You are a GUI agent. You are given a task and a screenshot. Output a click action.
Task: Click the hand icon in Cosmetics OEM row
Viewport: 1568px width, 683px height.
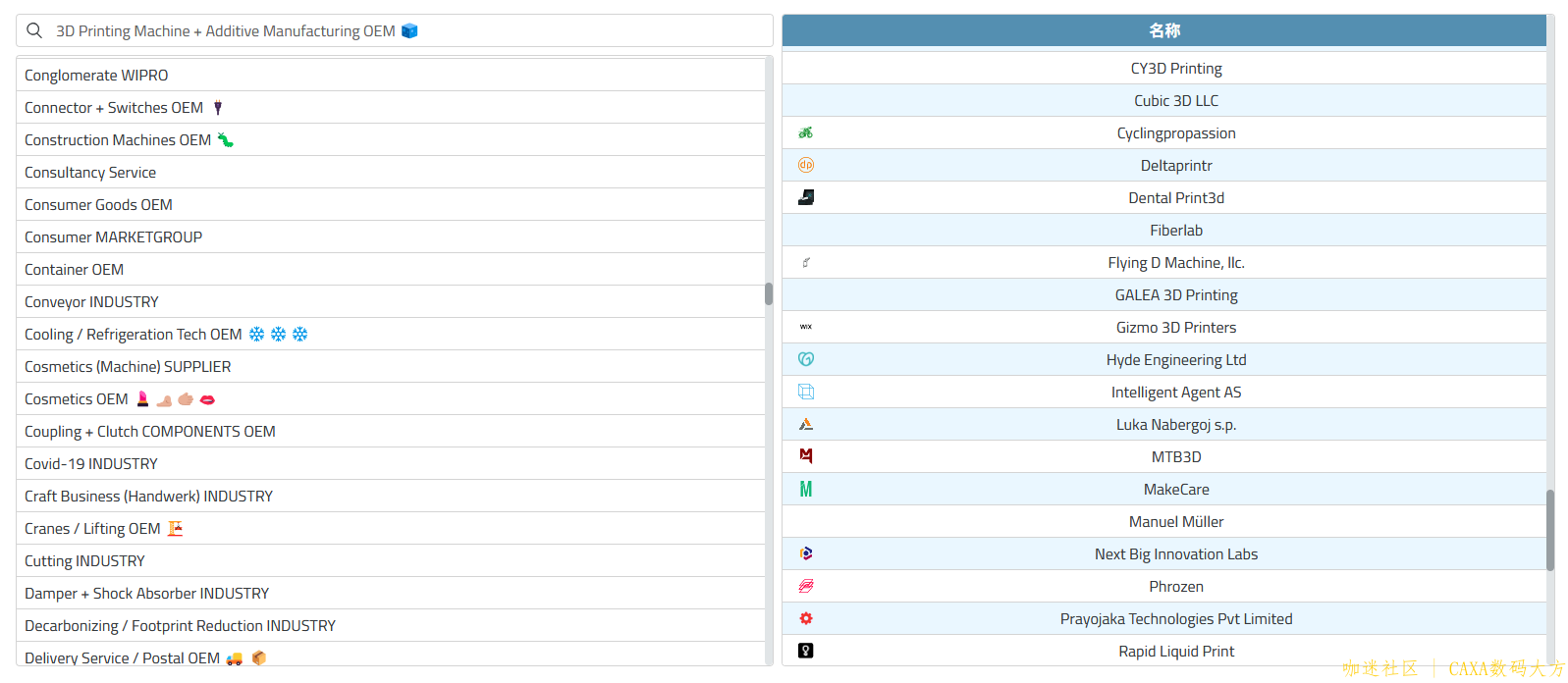(x=186, y=399)
